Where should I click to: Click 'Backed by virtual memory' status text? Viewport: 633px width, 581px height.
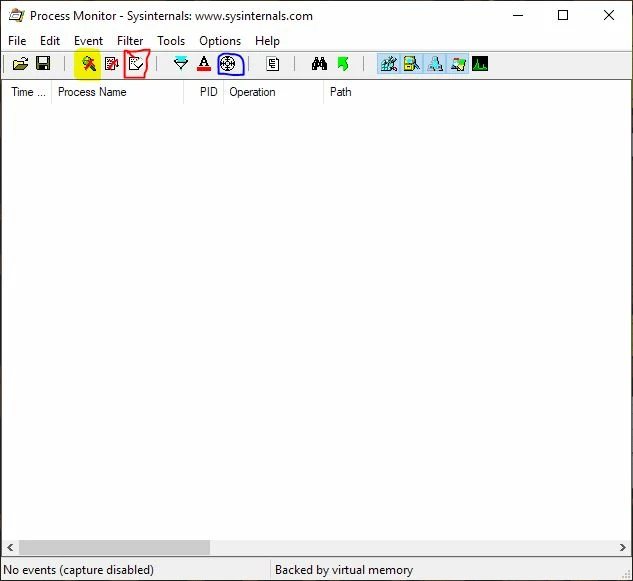tap(344, 570)
